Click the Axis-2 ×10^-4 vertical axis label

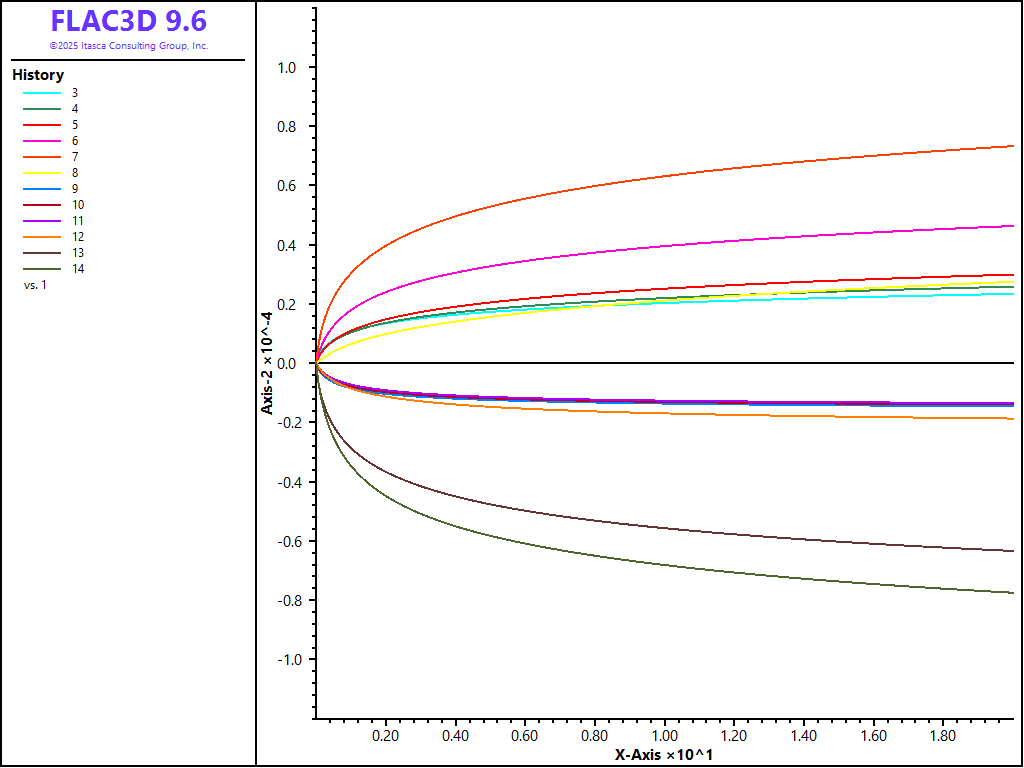(x=267, y=362)
